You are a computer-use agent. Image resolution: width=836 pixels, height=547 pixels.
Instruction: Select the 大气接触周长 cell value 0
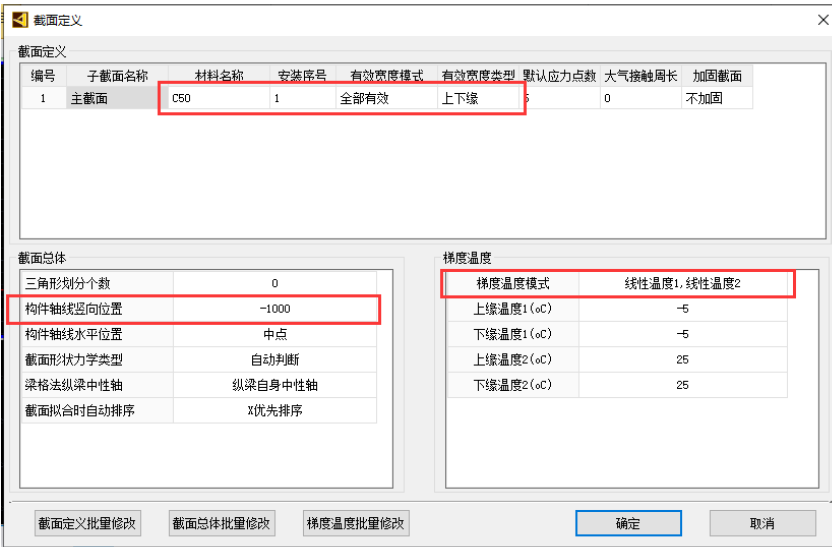click(640, 98)
